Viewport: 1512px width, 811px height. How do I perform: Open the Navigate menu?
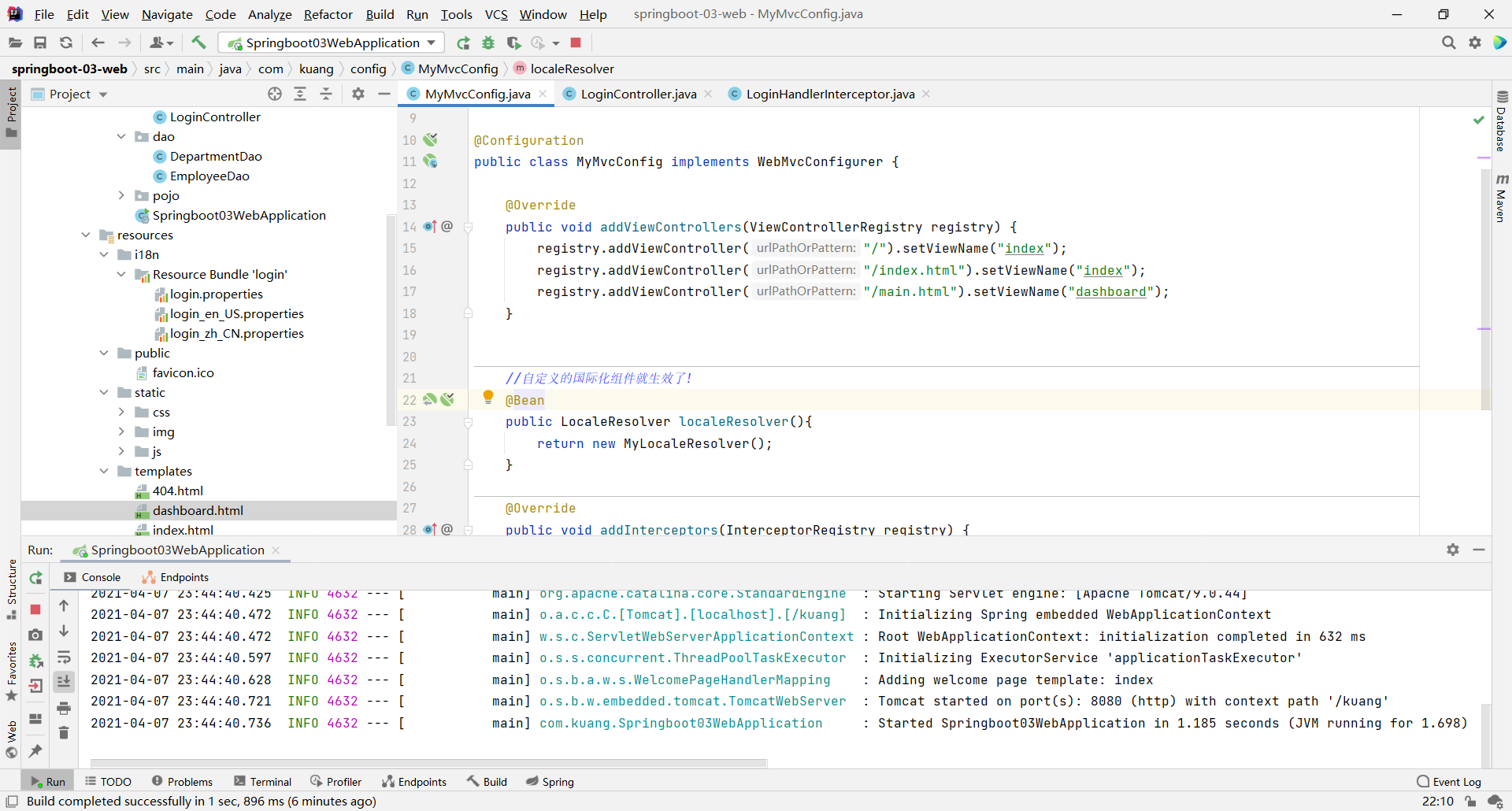pos(167,14)
